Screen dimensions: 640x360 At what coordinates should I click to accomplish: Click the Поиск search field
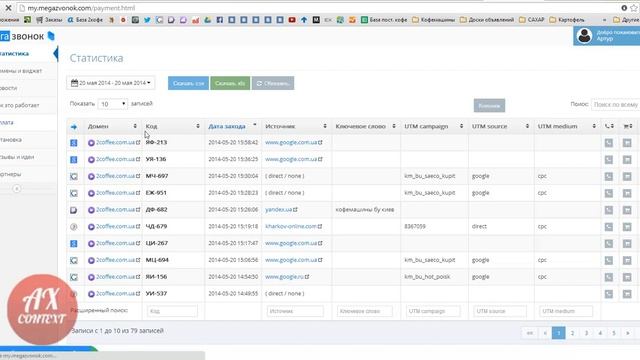(616, 104)
